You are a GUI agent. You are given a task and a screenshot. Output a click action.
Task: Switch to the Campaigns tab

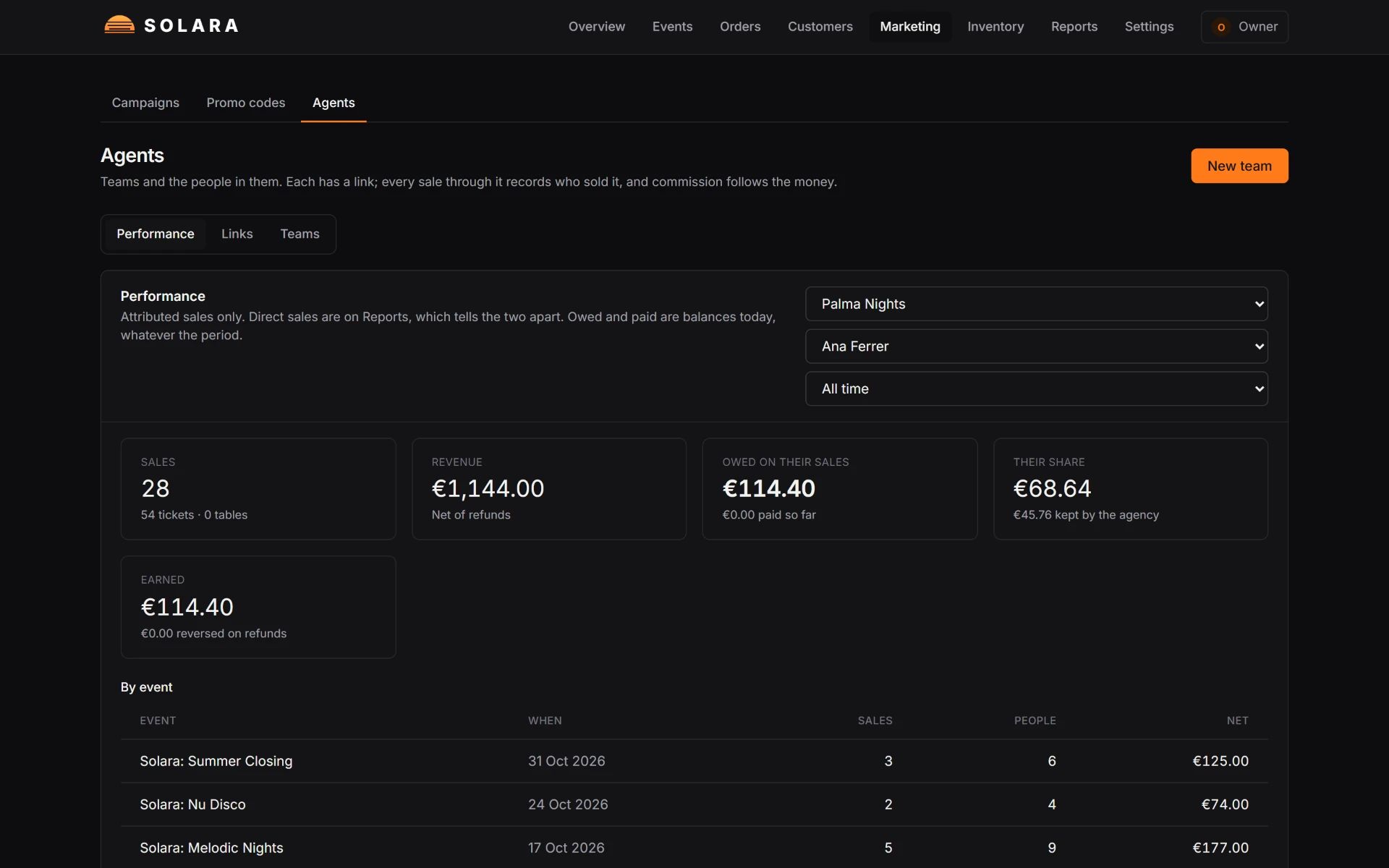(145, 103)
